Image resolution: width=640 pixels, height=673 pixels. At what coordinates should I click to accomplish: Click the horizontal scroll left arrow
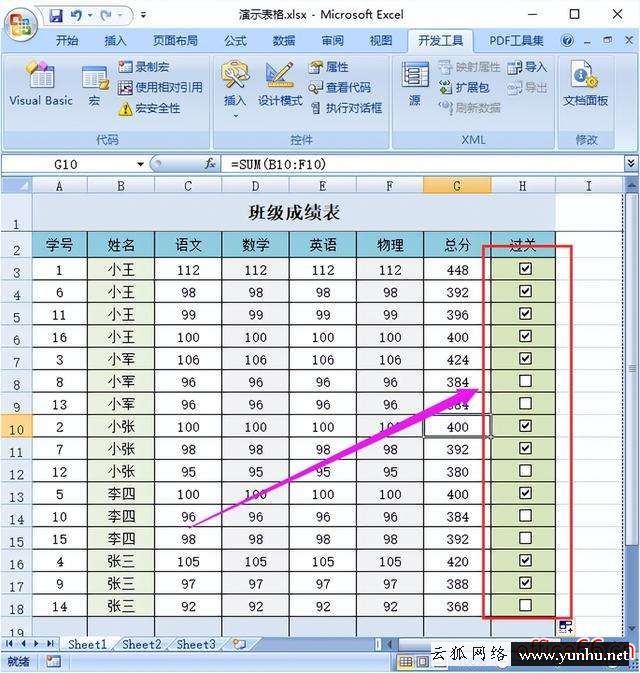(390, 644)
